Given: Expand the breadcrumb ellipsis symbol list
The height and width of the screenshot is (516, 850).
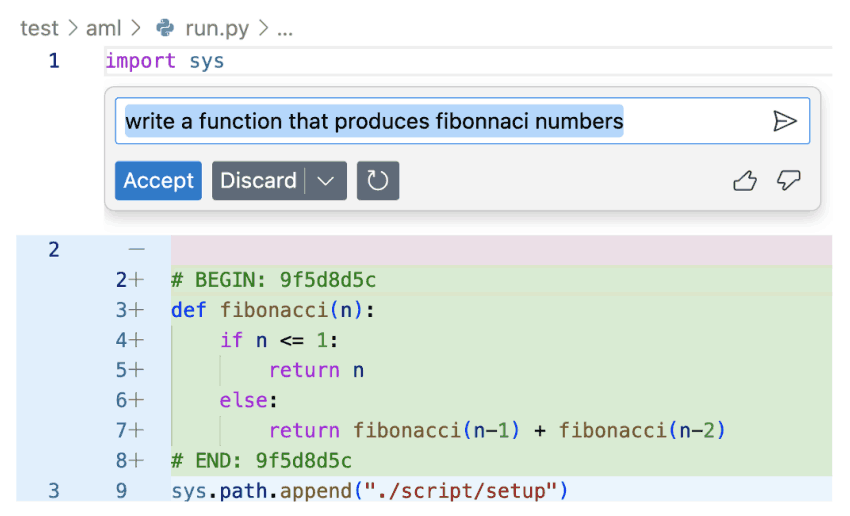Looking at the screenshot, I should [x=285, y=30].
